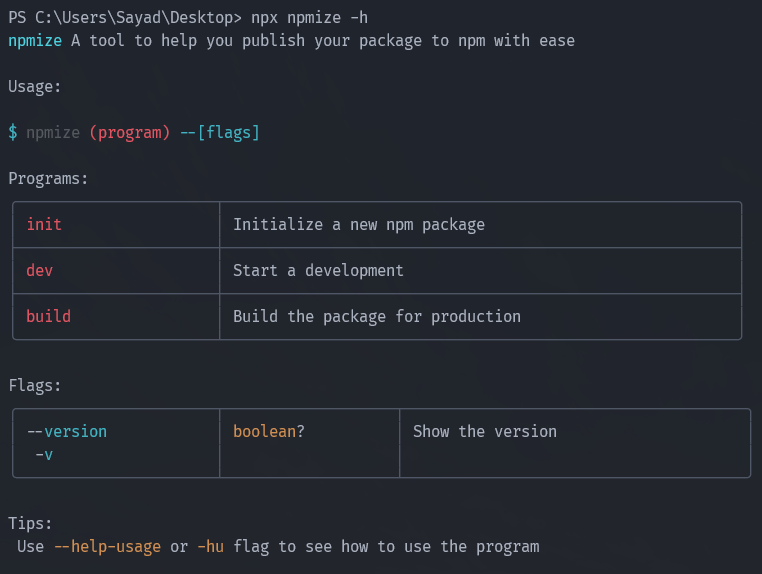Click the 'Programs:' heading
This screenshot has width=762, height=574.
click(48, 178)
